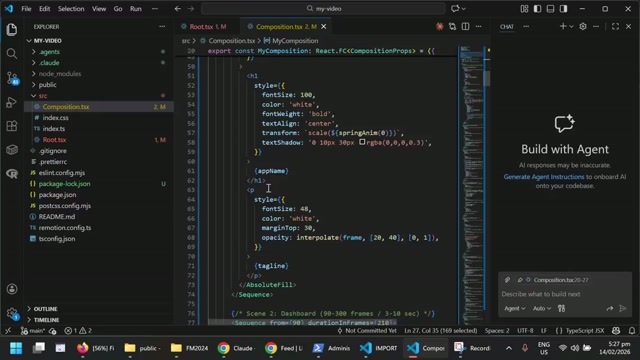Image resolution: width=640 pixels, height=360 pixels.
Task: Click the orange Claude icon in editor toolbar
Action: point(440,27)
